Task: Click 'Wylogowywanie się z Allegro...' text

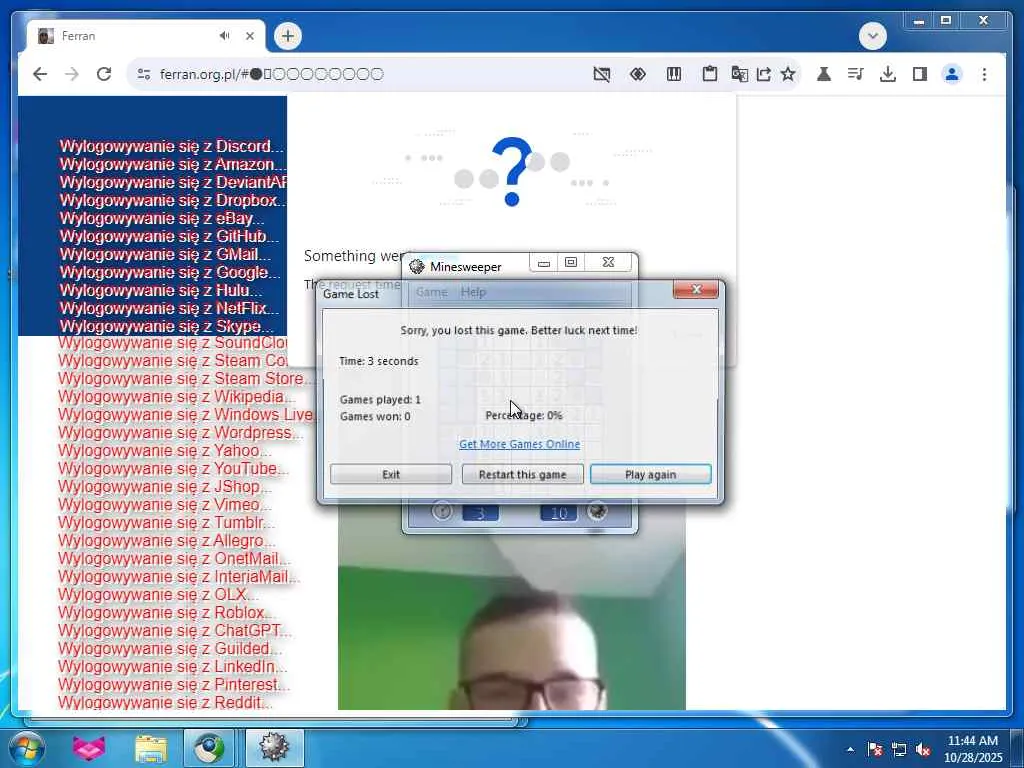Action: tap(167, 541)
